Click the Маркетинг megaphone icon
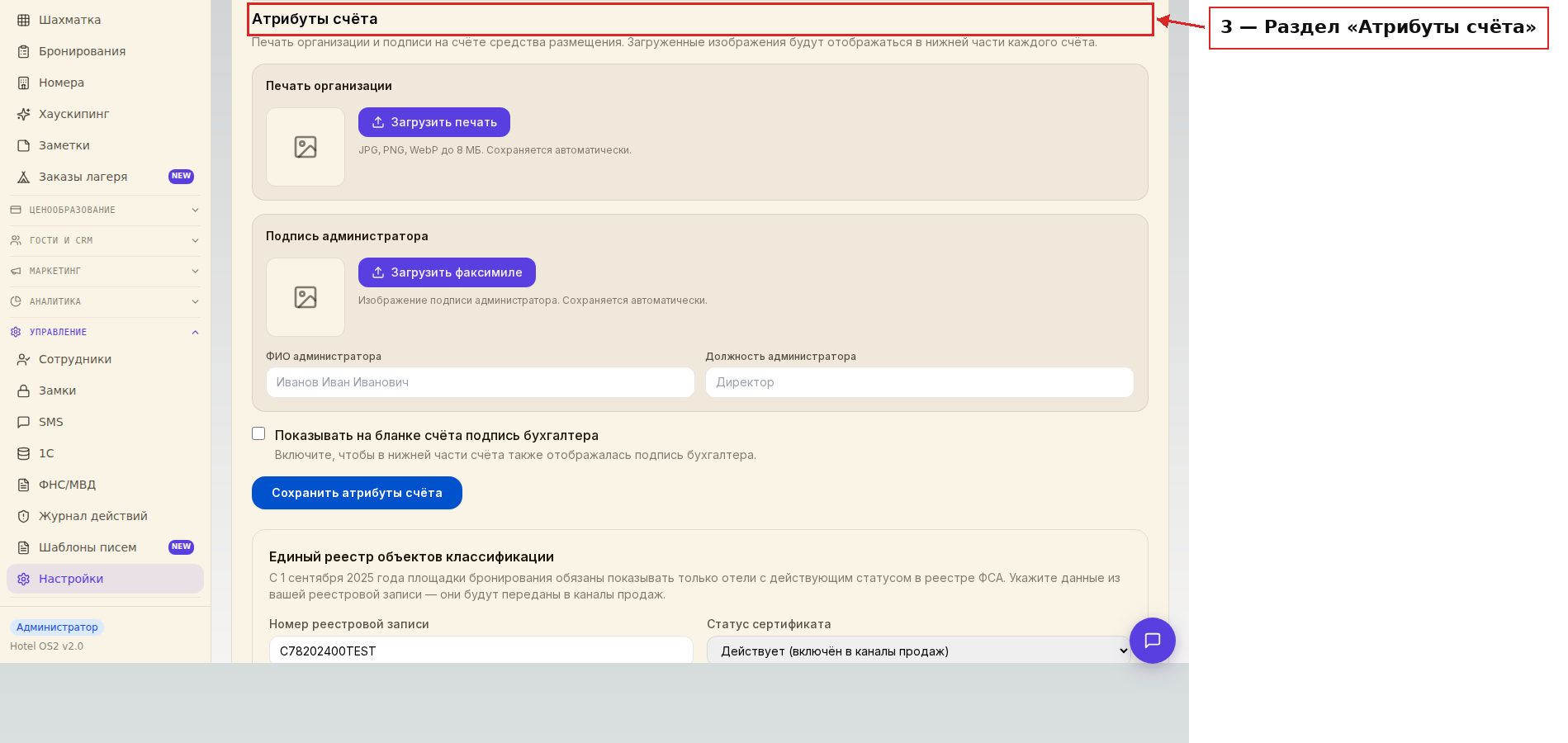 (x=16, y=271)
